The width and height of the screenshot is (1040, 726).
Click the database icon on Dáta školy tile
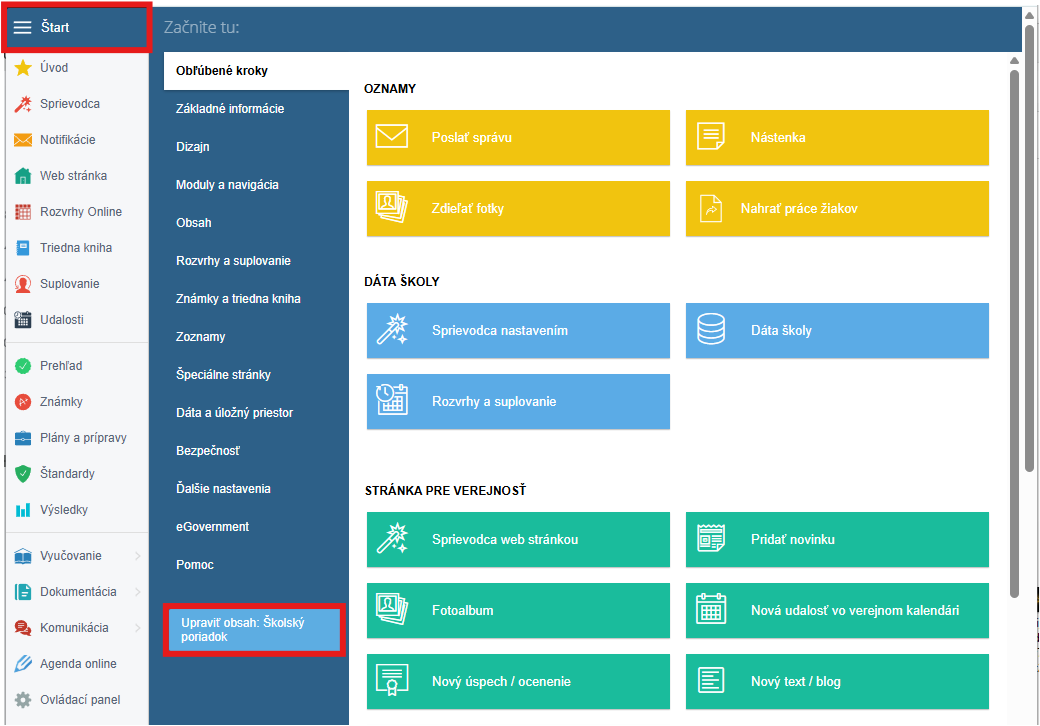711,330
